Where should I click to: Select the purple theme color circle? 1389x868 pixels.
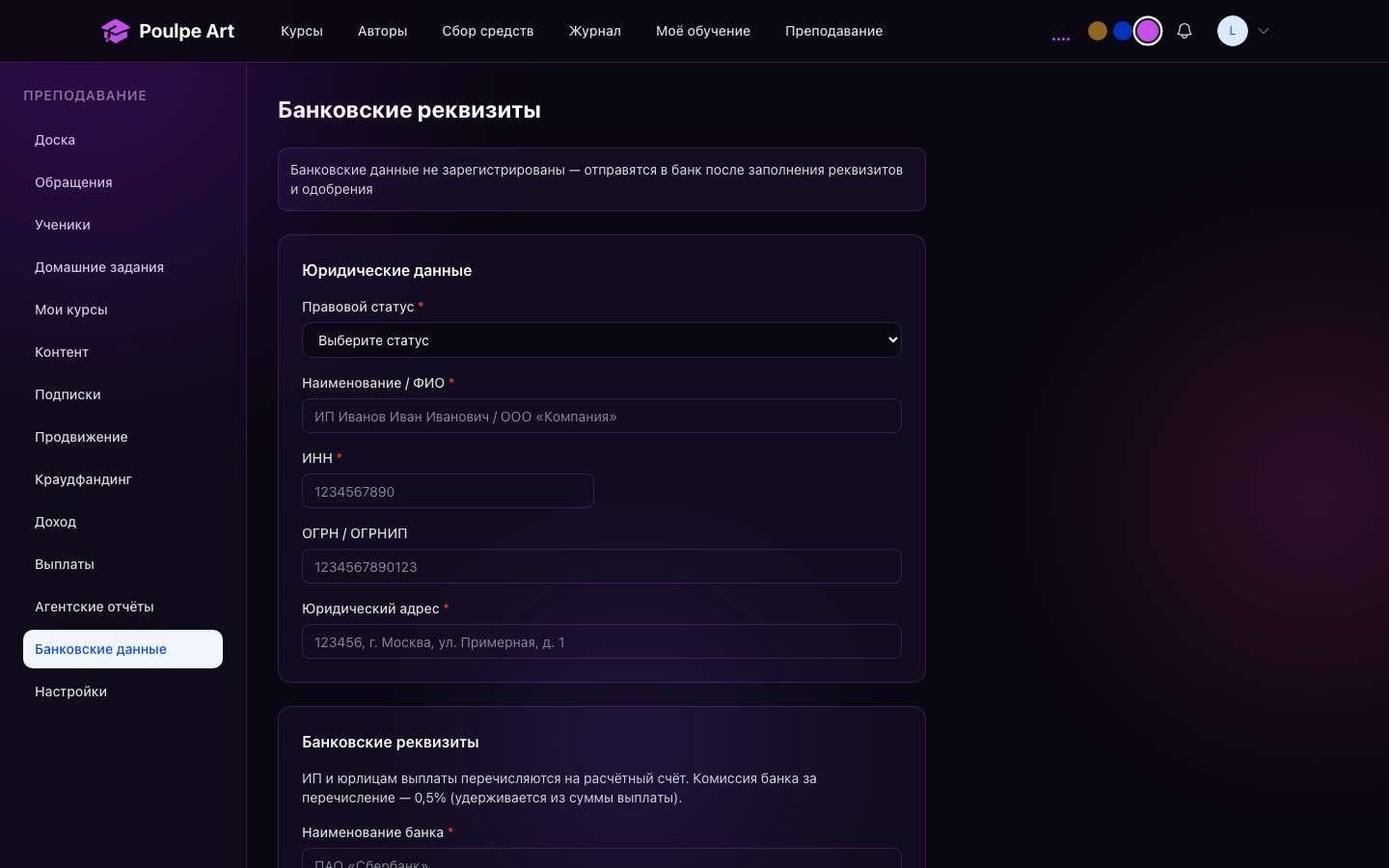(x=1148, y=31)
